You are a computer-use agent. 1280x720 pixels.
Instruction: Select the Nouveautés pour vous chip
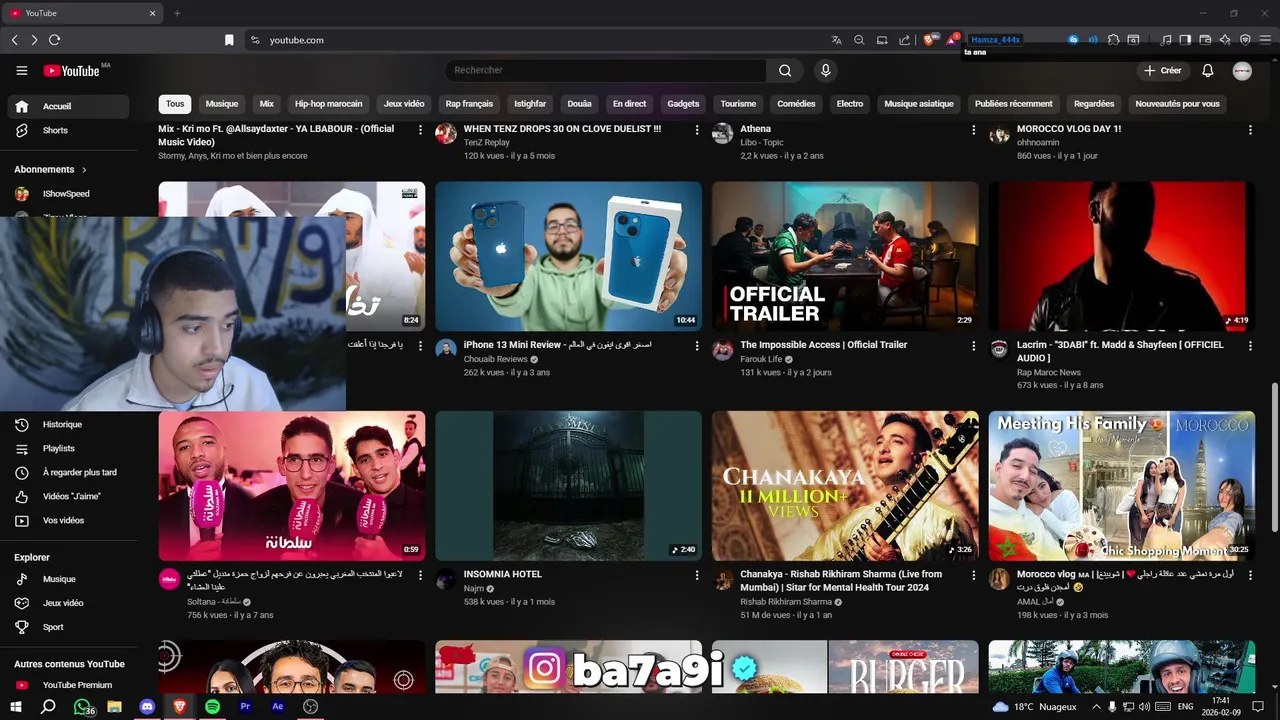[x=1177, y=104]
